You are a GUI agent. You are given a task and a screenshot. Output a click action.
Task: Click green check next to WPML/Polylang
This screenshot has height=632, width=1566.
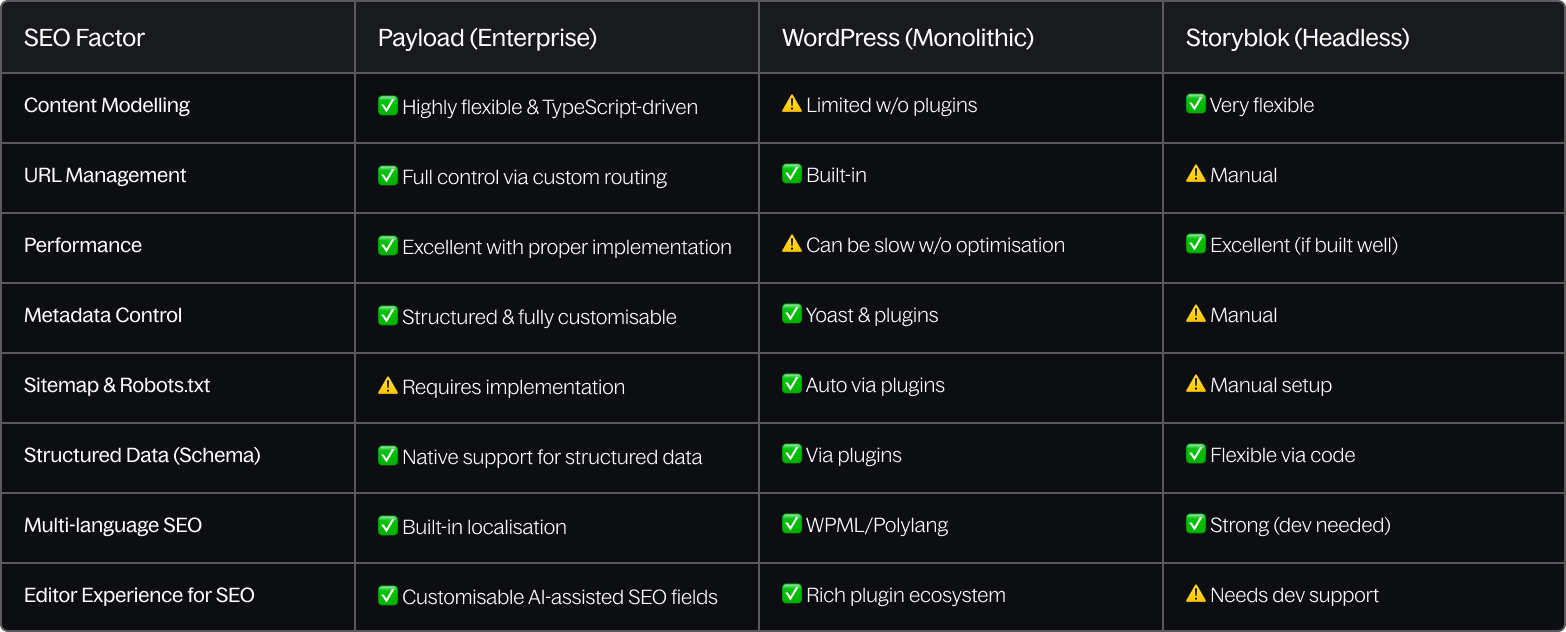tap(792, 523)
